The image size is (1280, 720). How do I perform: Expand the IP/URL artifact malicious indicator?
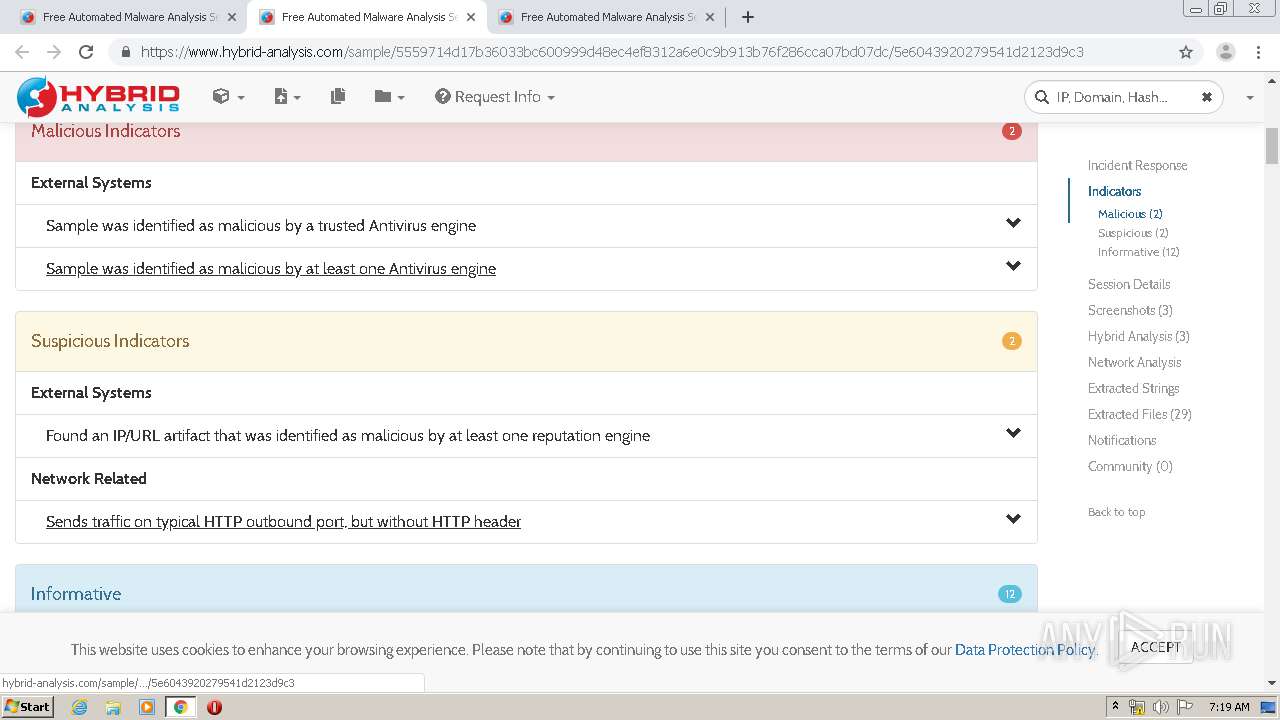click(1013, 434)
